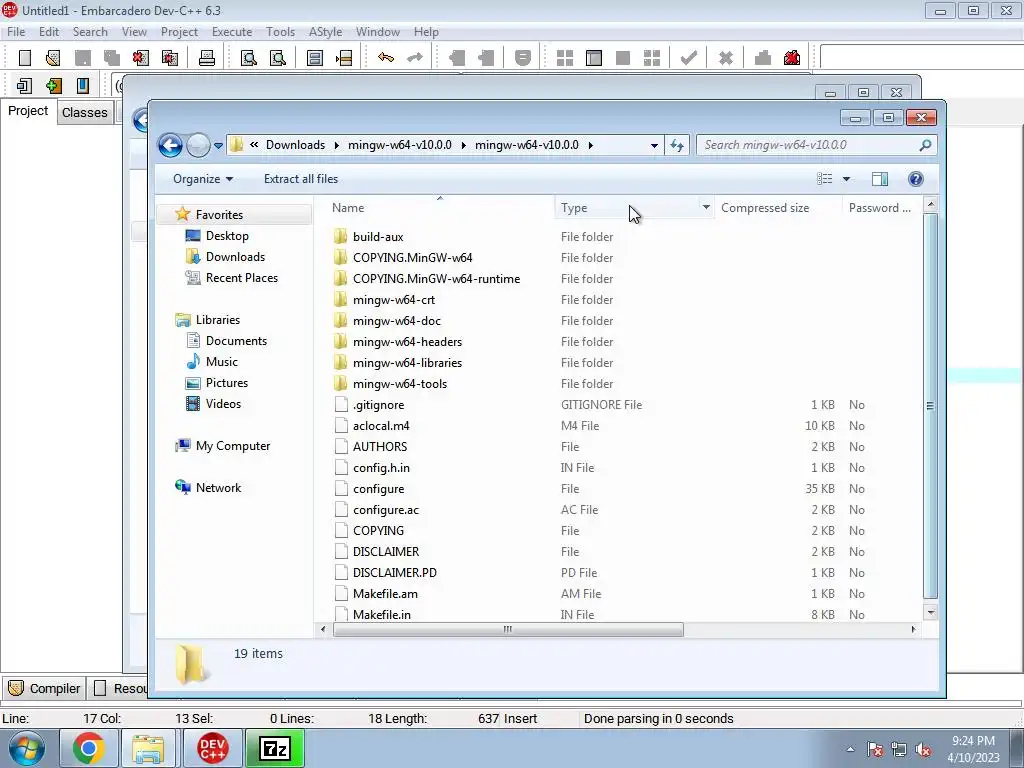The height and width of the screenshot is (768, 1024).
Task: Open the Organize dropdown
Action: click(x=202, y=179)
